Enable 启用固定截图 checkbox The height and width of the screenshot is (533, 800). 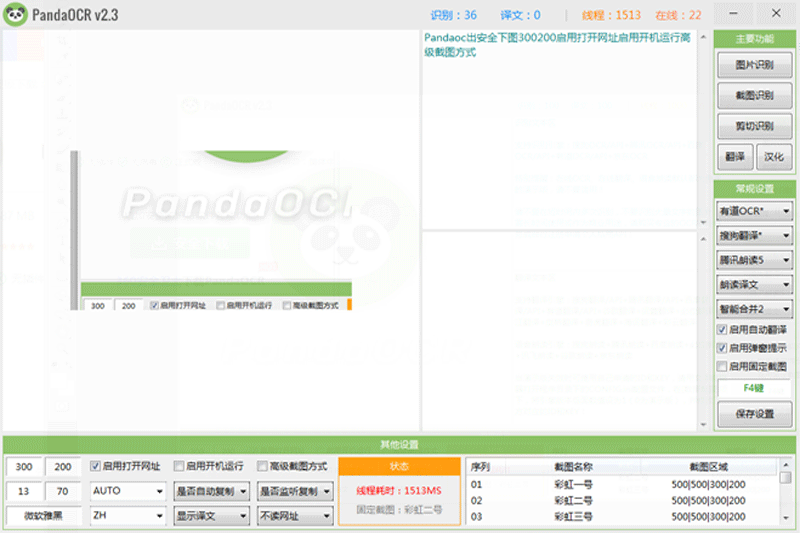coord(721,367)
